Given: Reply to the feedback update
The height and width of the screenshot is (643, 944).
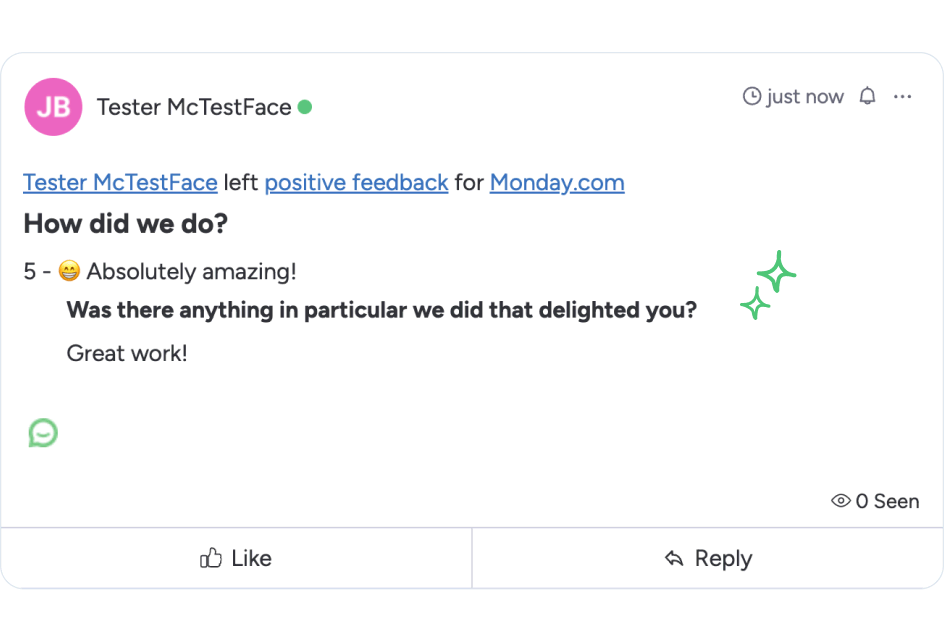Looking at the screenshot, I should tap(708, 558).
